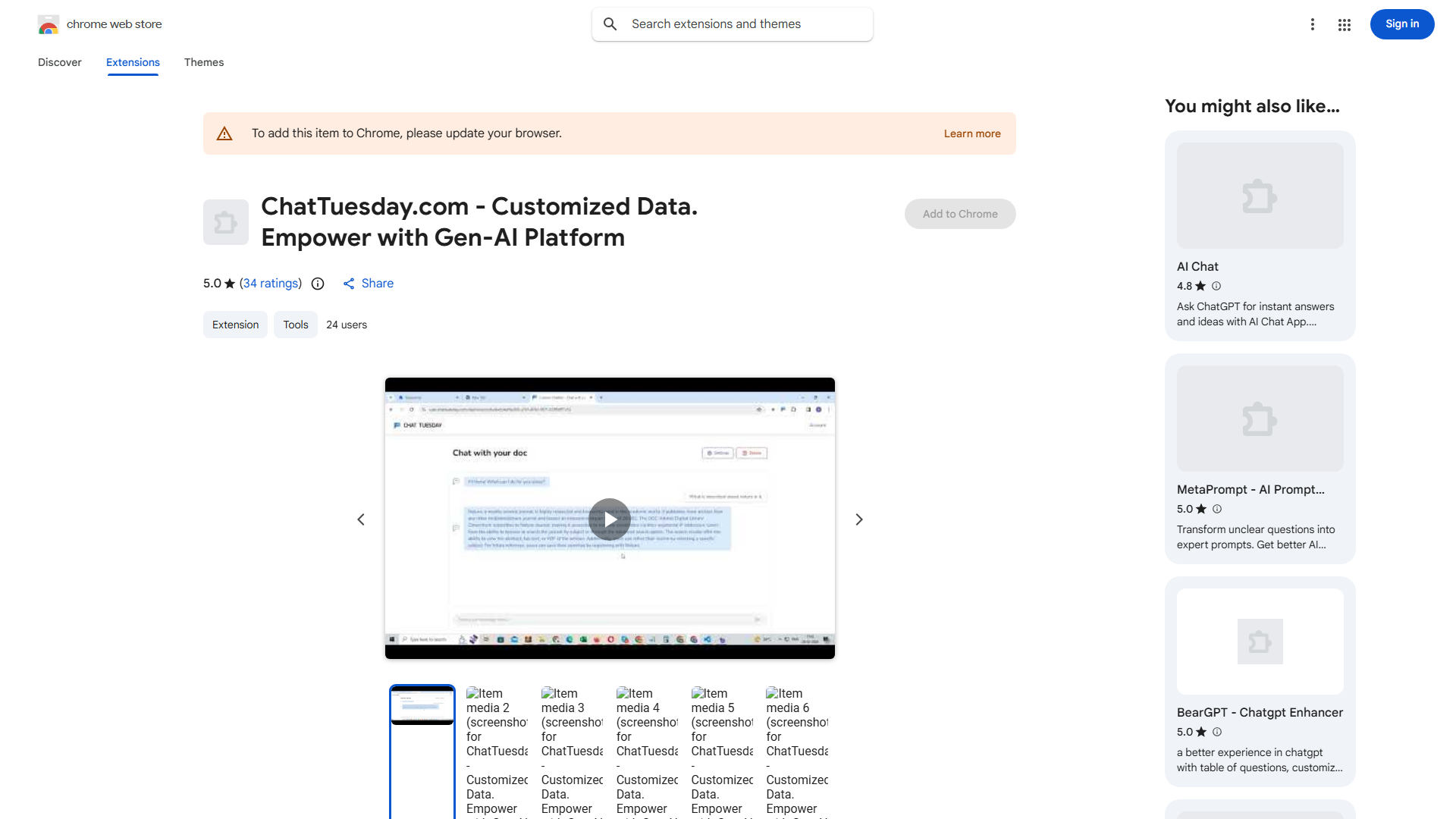
Task: Click the warning triangle in the update banner
Action: coord(224,133)
